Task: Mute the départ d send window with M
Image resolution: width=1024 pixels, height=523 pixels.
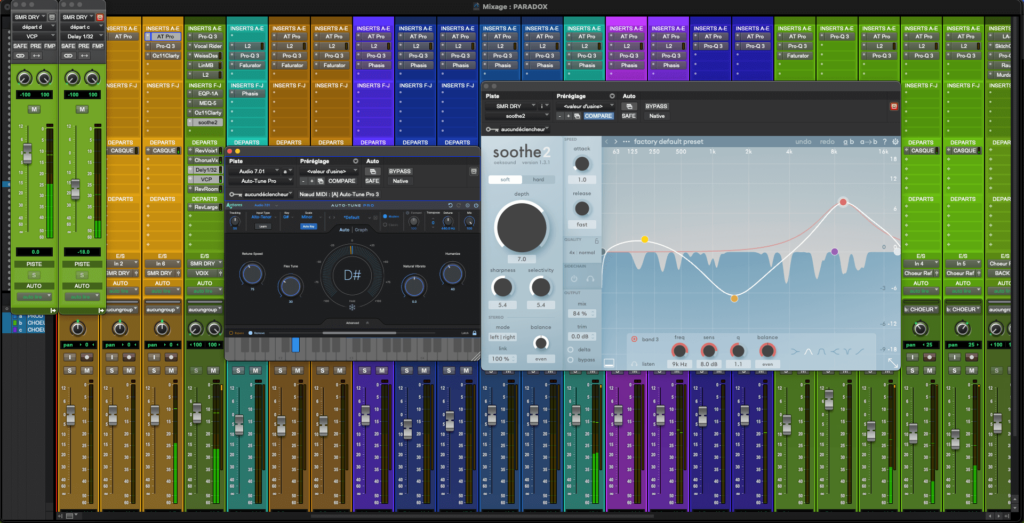Action: tap(34, 109)
